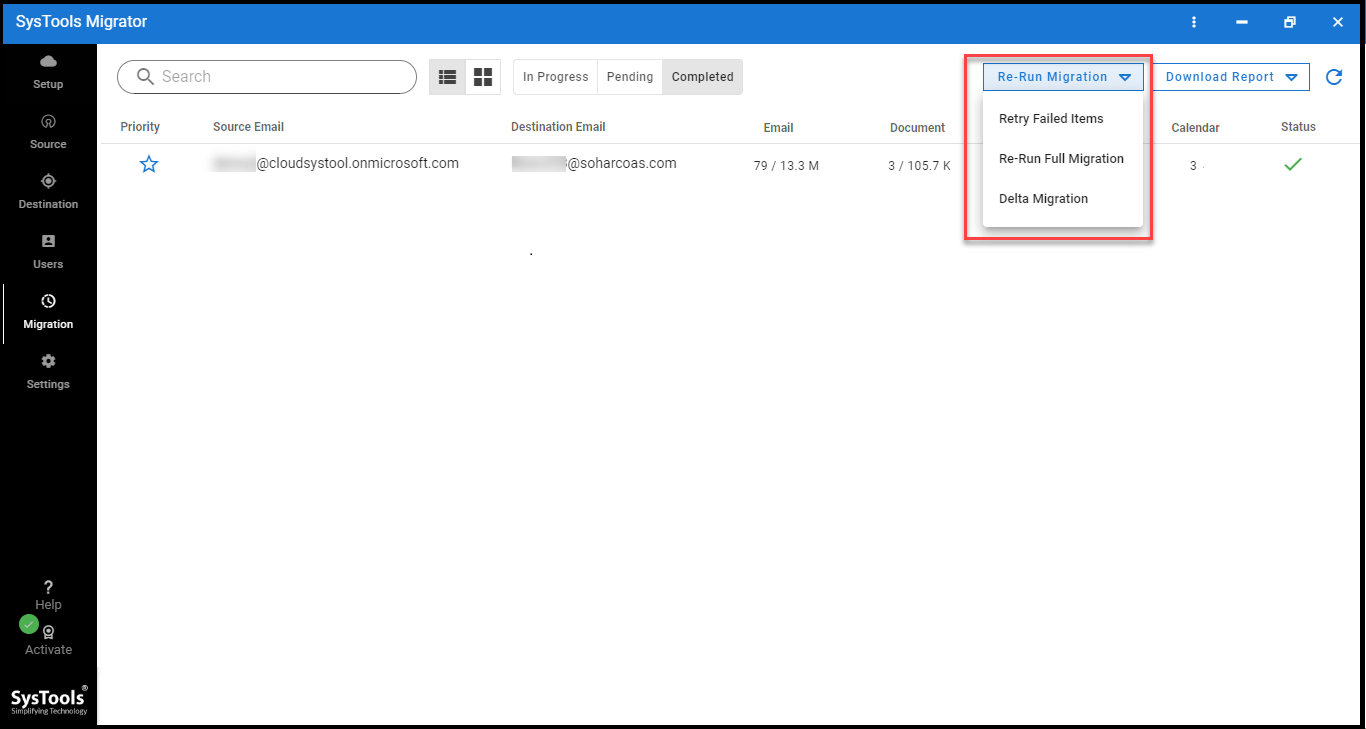Viewport: 1366px width, 729px height.
Task: Click the magnifier search icon
Action: click(x=146, y=77)
